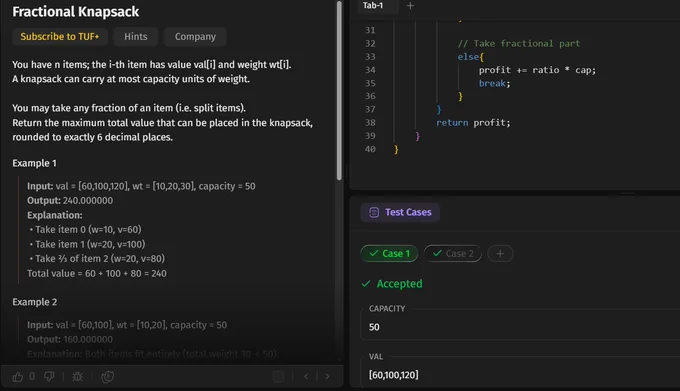
Task: Click the 'break;' statement on line 35
Action: (495, 83)
